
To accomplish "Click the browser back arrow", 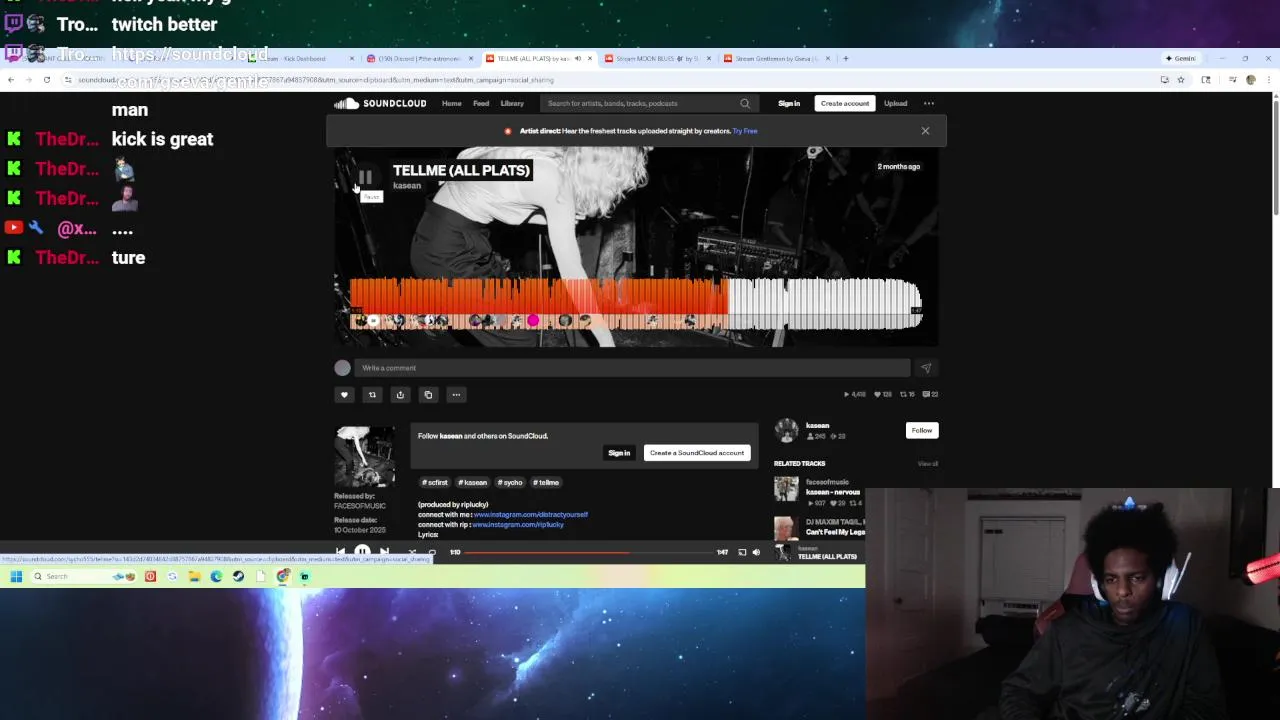I will tap(10, 80).
